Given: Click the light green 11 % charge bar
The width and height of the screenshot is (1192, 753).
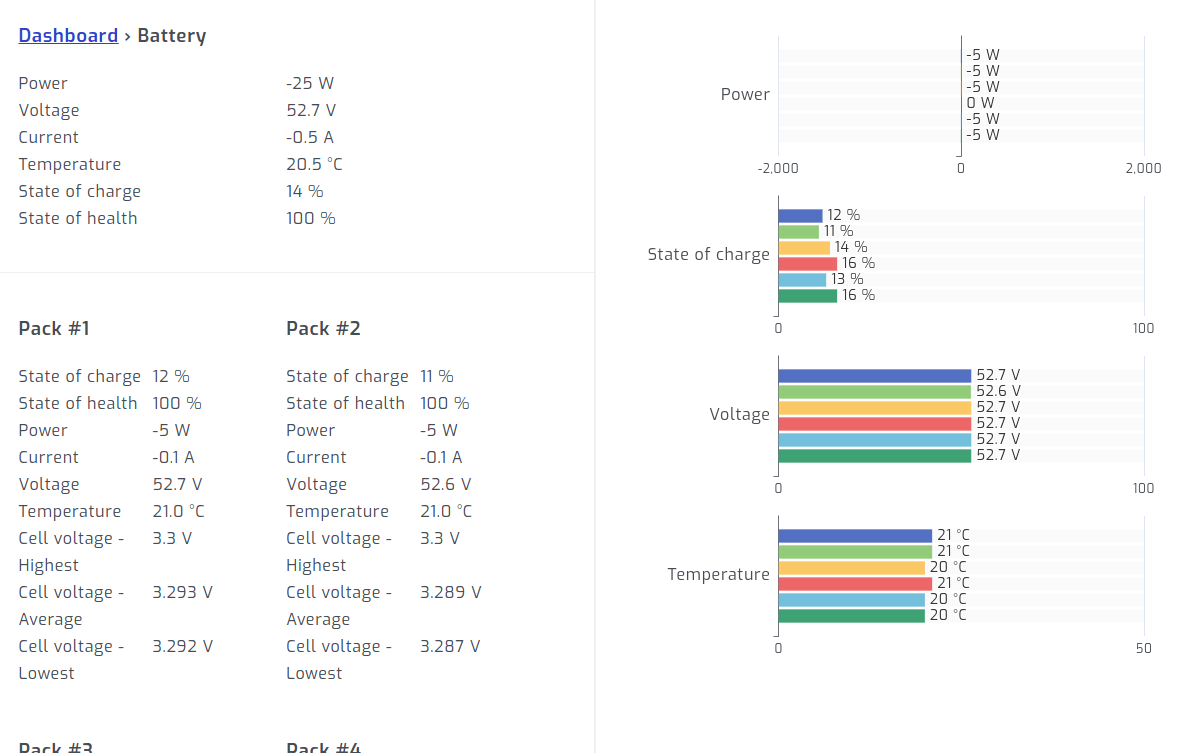Looking at the screenshot, I should pos(798,232).
